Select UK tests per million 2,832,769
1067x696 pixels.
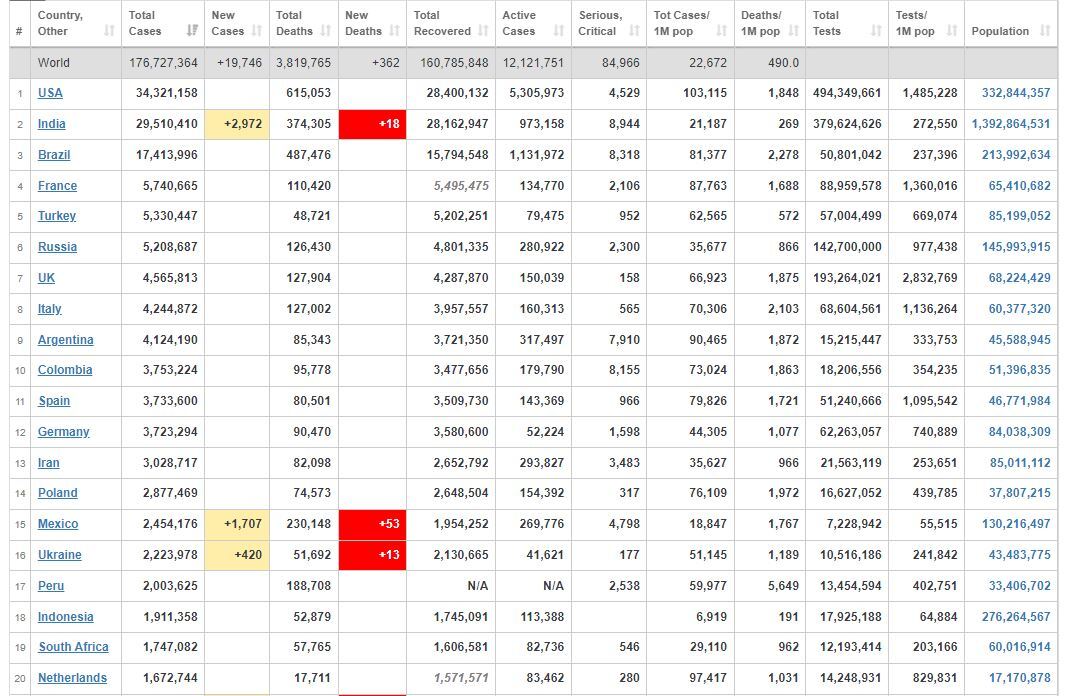coord(930,278)
